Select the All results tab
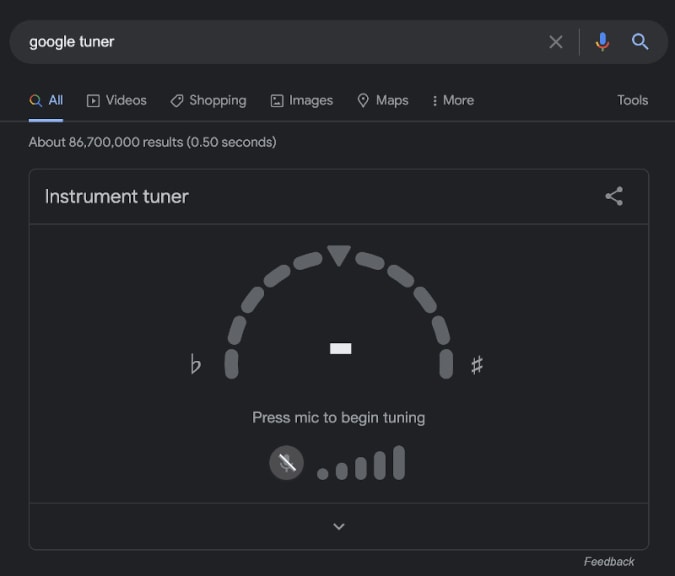This screenshot has width=675, height=576. (46, 100)
